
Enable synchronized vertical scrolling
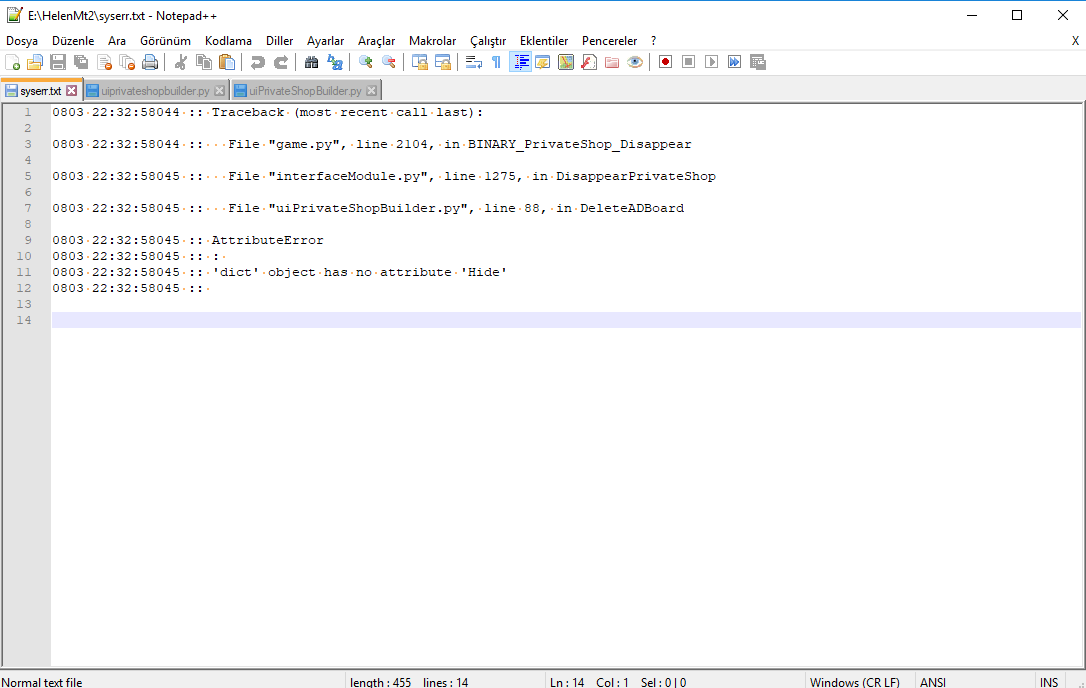pyautogui.click(x=420, y=62)
